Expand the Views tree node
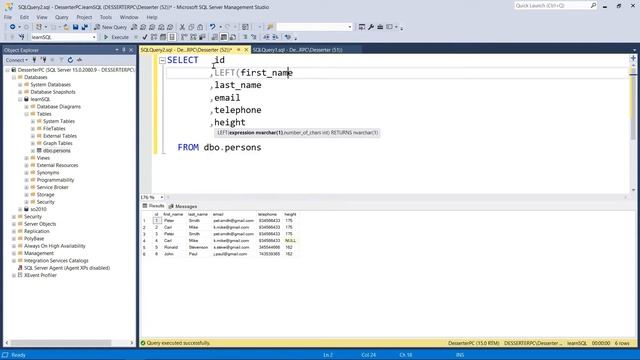The width and height of the screenshot is (640, 360). pyautogui.click(x=27, y=158)
